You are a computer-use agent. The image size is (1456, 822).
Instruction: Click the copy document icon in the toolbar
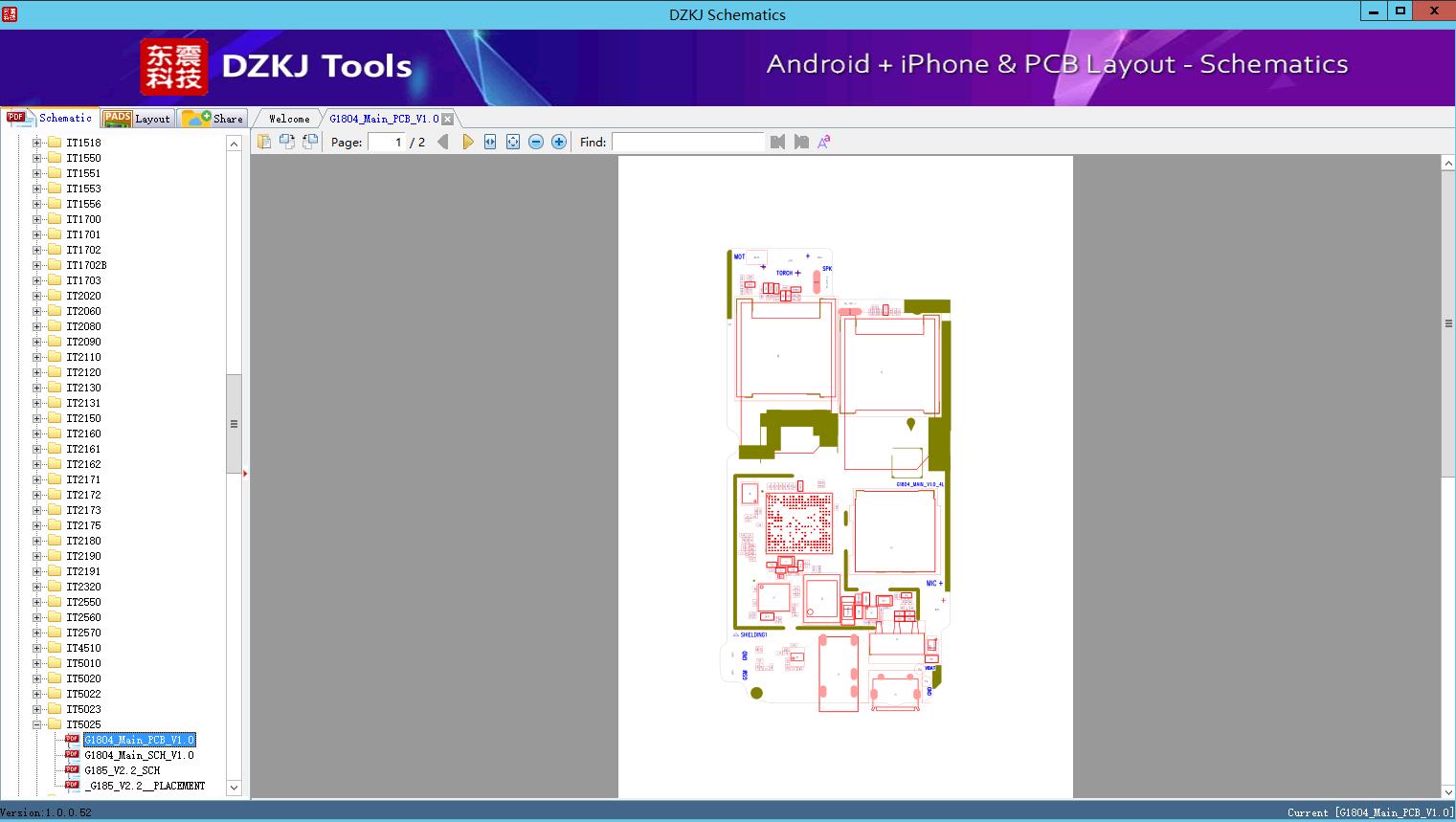click(264, 142)
